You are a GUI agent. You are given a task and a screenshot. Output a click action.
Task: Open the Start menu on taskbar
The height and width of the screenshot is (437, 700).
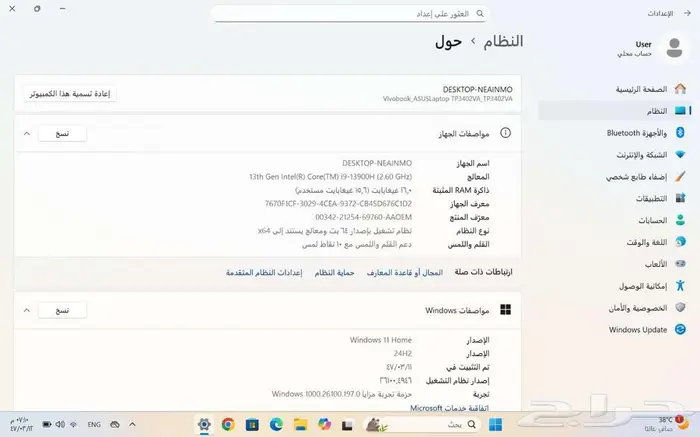pos(495,425)
